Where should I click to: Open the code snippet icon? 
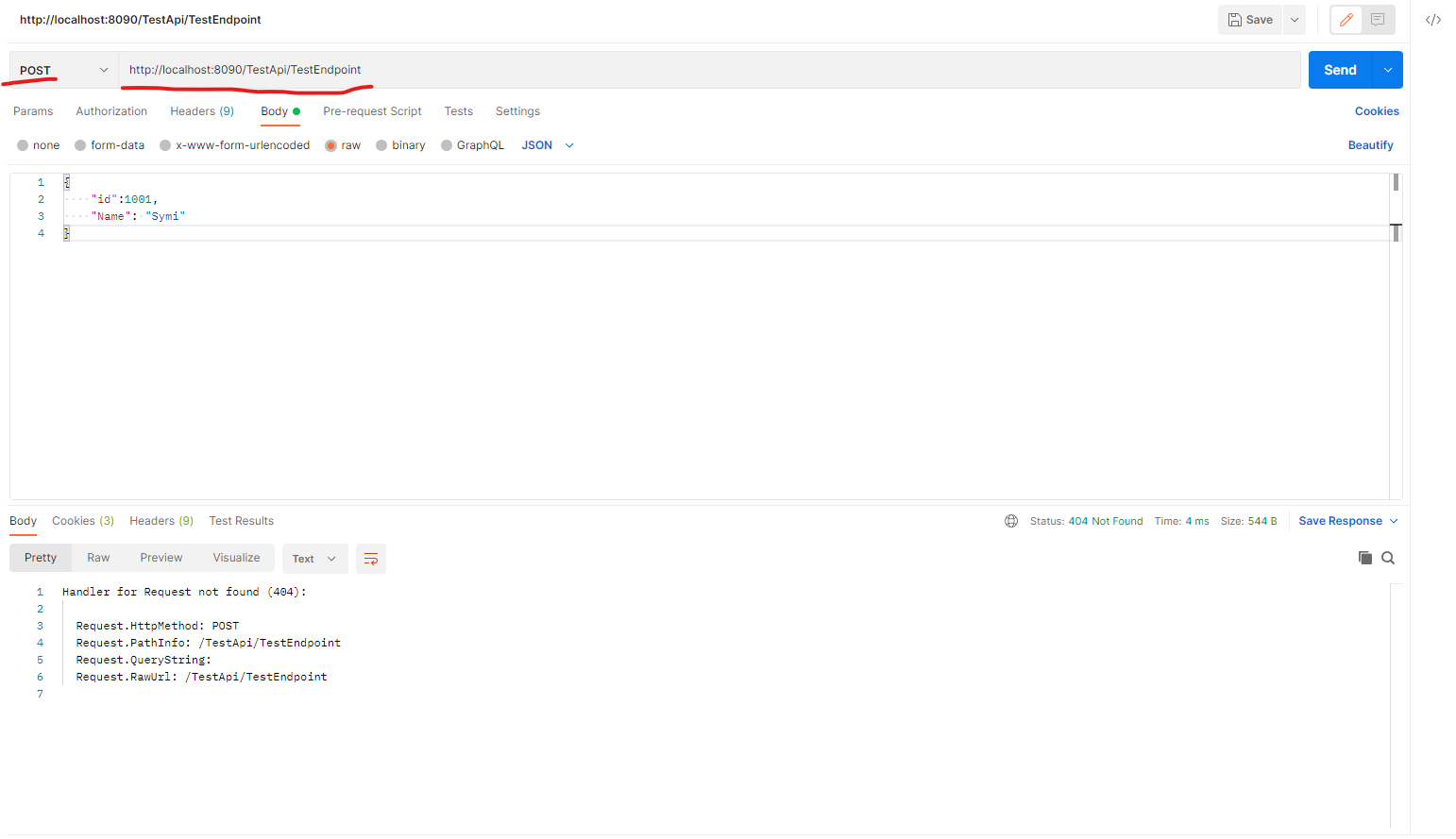(1432, 20)
